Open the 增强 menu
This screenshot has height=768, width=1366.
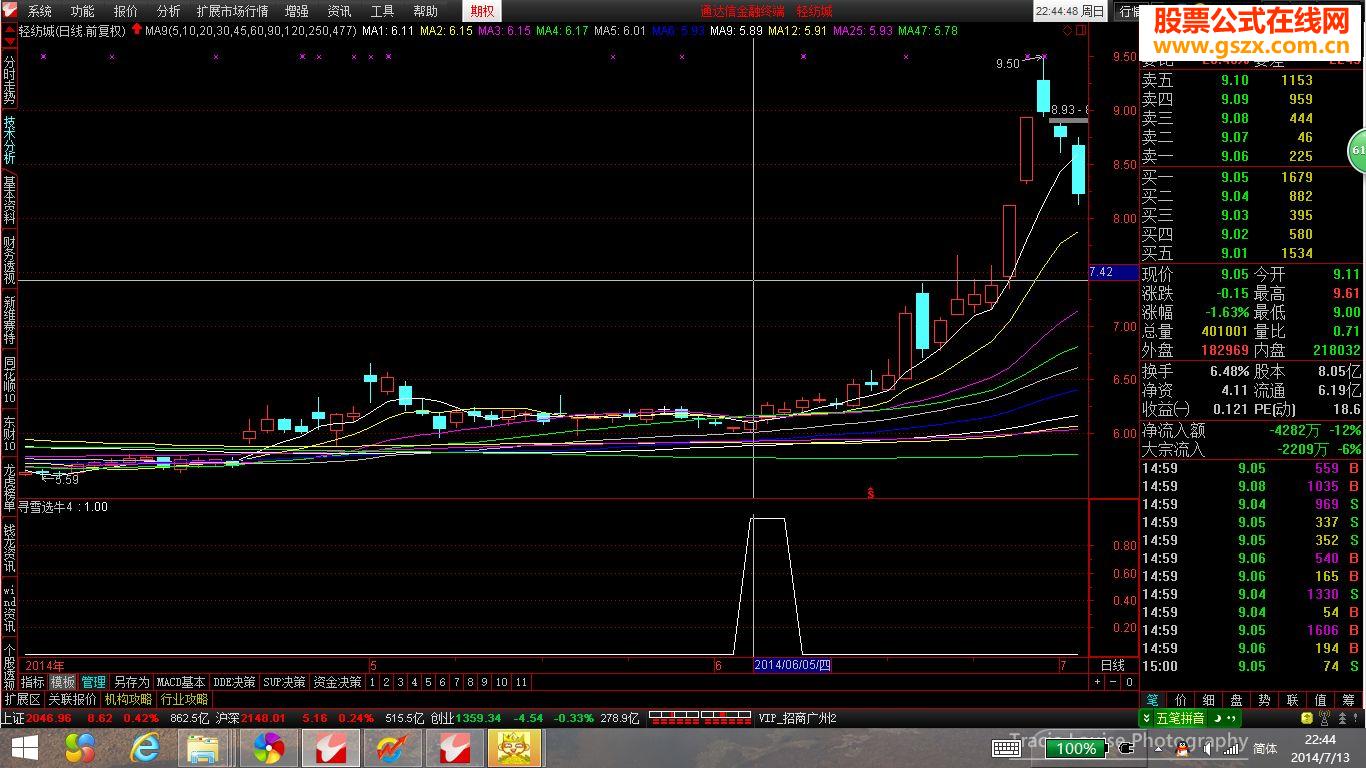[x=296, y=11]
